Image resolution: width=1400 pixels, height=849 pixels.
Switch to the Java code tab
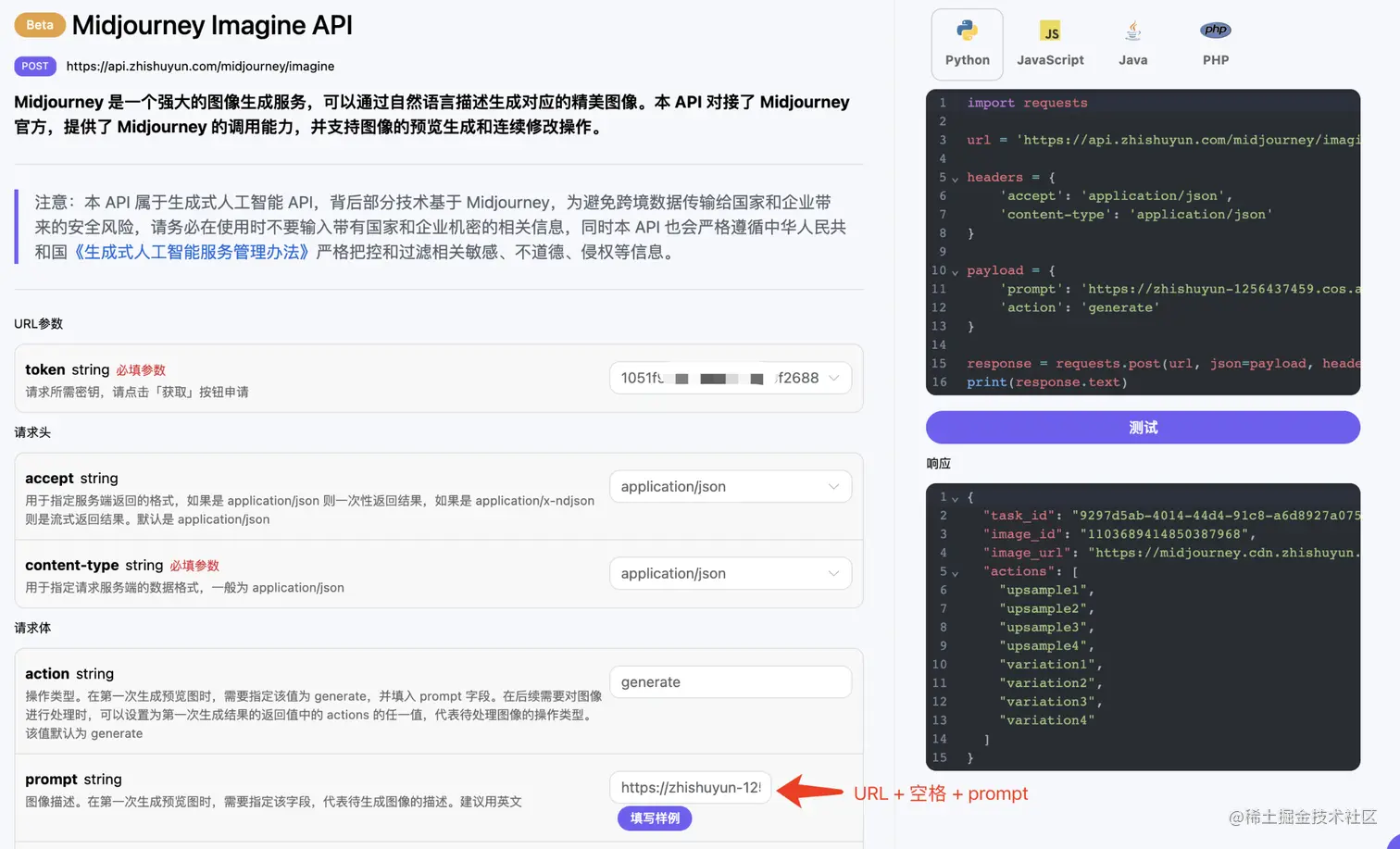click(x=1132, y=44)
